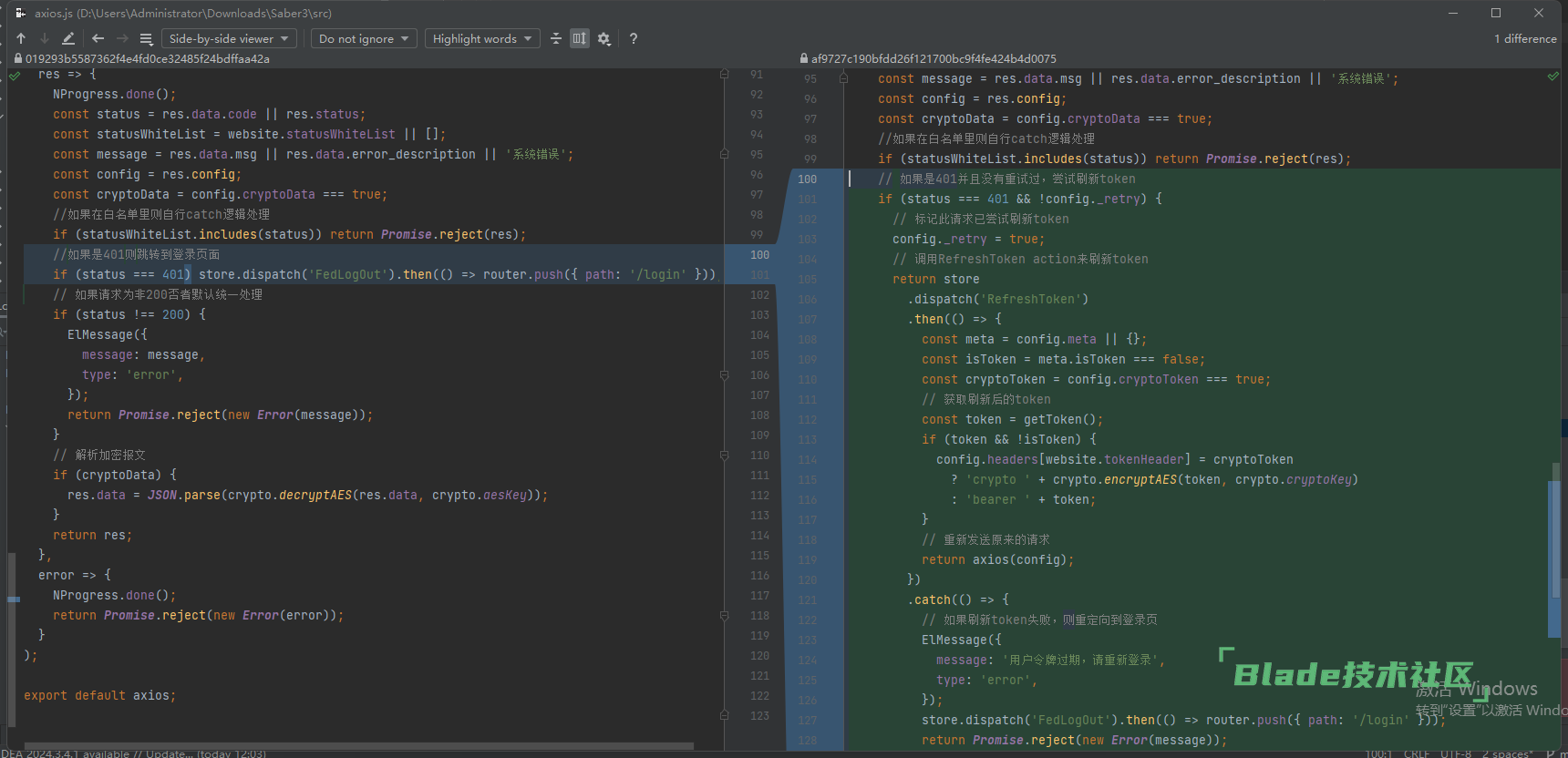Click green checkmark at right pane corner
Screen dimensions: 1568x758
pos(1553,77)
